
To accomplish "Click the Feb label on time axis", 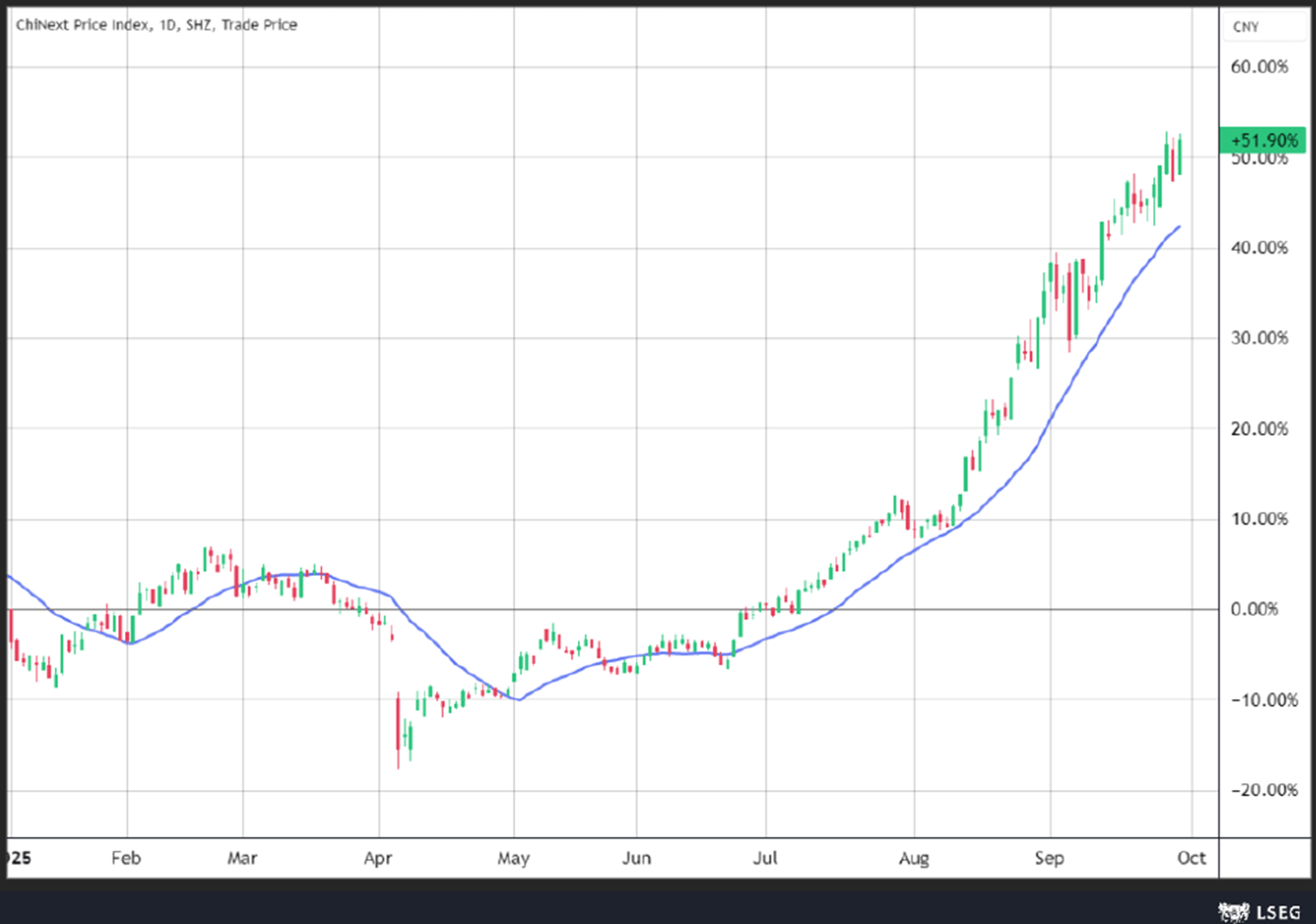I will [x=126, y=858].
